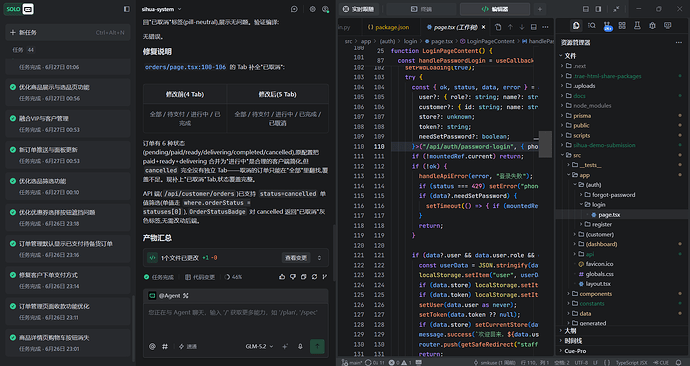The image size is (690, 366).
Task: Click thumbs down feedback icon
Action: coord(293,277)
